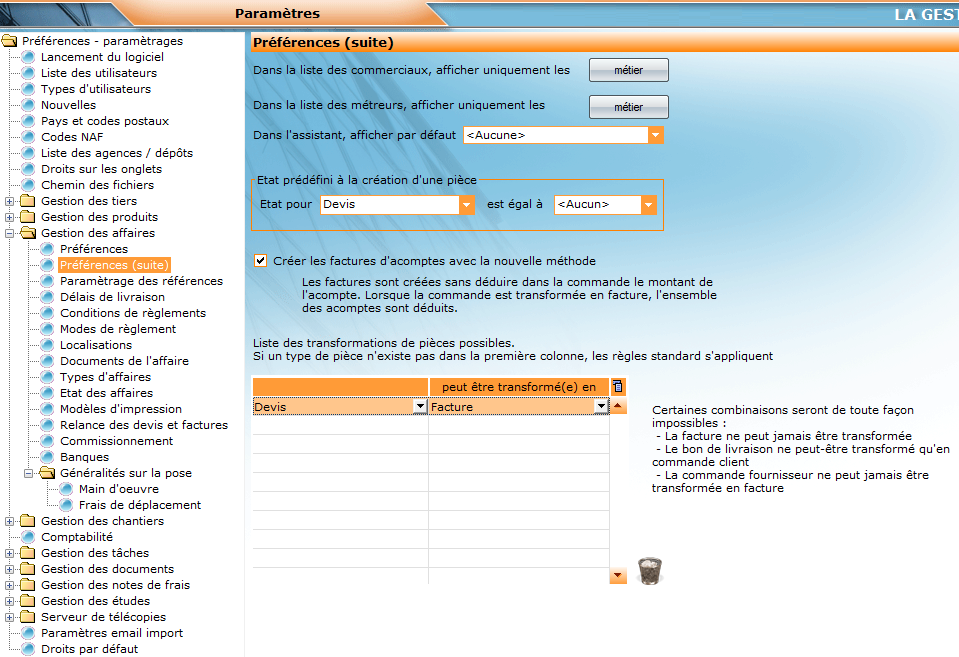
Task: Open Relance des devis et factures
Action: (144, 425)
